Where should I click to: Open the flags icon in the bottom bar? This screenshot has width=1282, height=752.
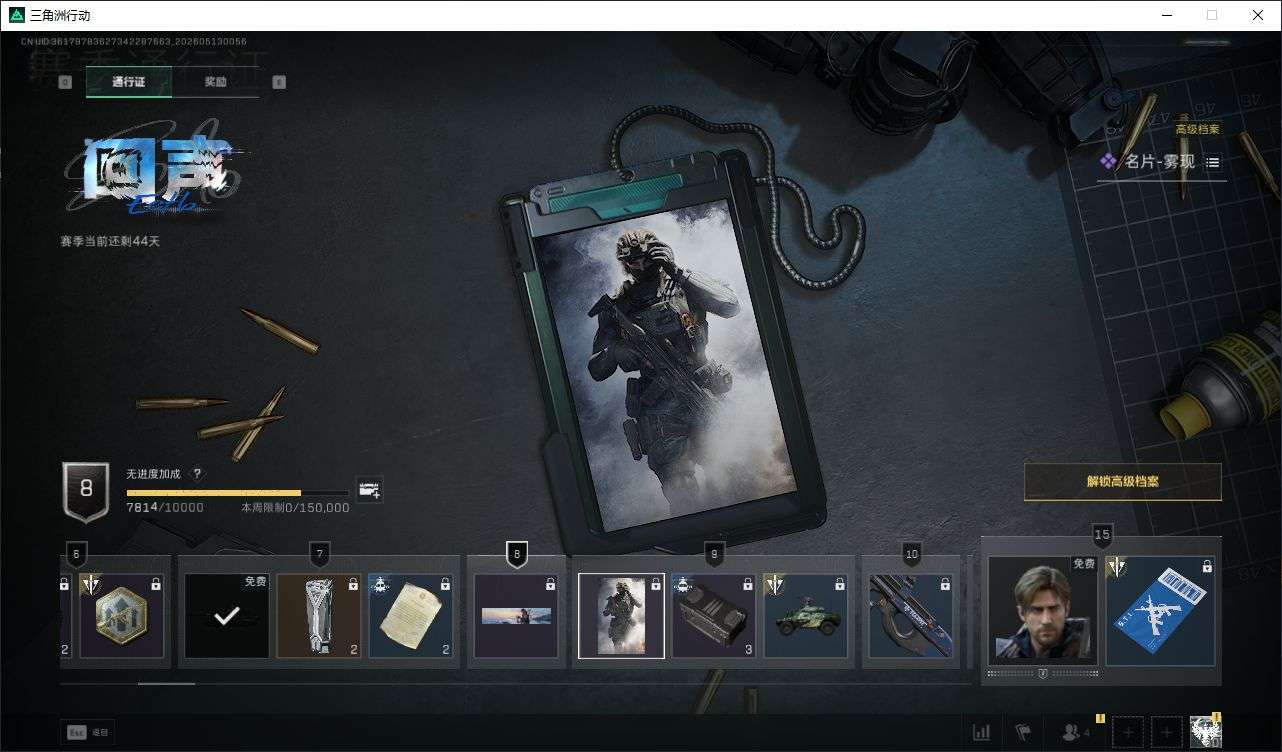pos(1023,733)
